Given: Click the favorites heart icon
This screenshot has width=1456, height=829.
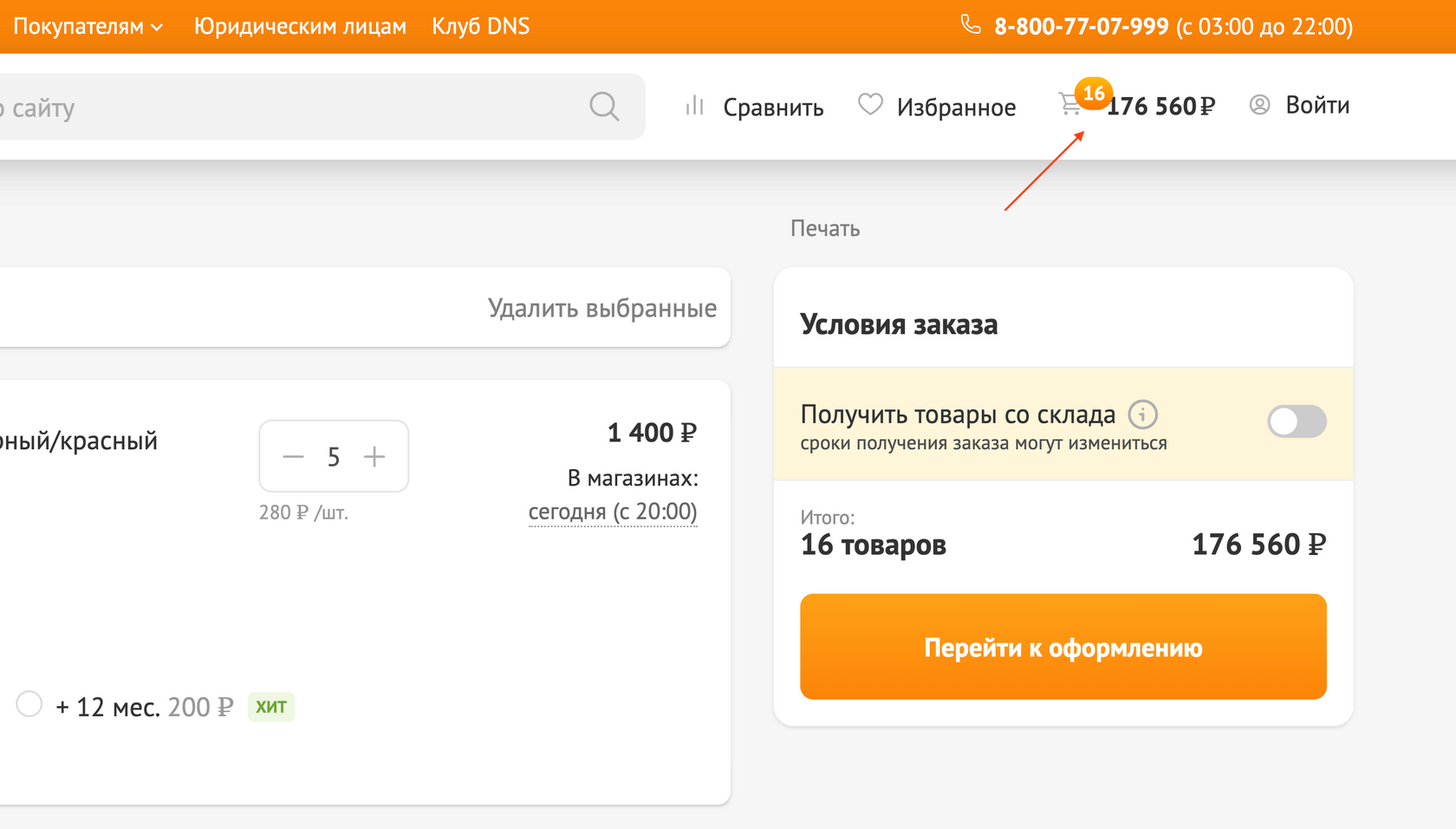Looking at the screenshot, I should [870, 104].
